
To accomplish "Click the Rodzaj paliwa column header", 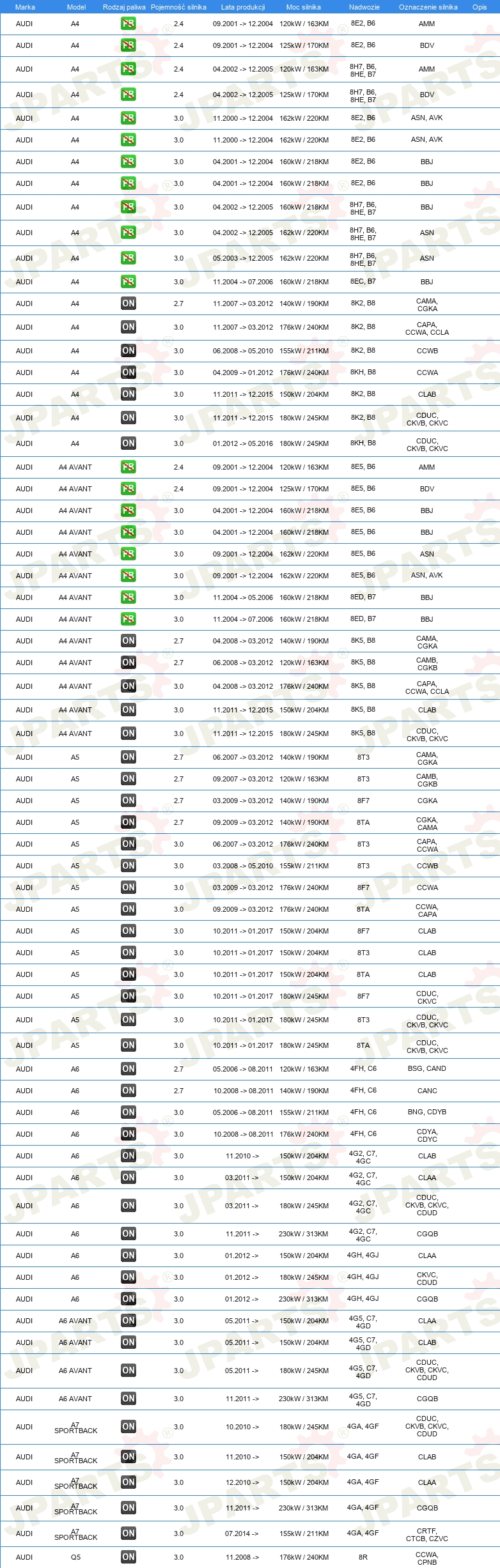I will 124,7.
